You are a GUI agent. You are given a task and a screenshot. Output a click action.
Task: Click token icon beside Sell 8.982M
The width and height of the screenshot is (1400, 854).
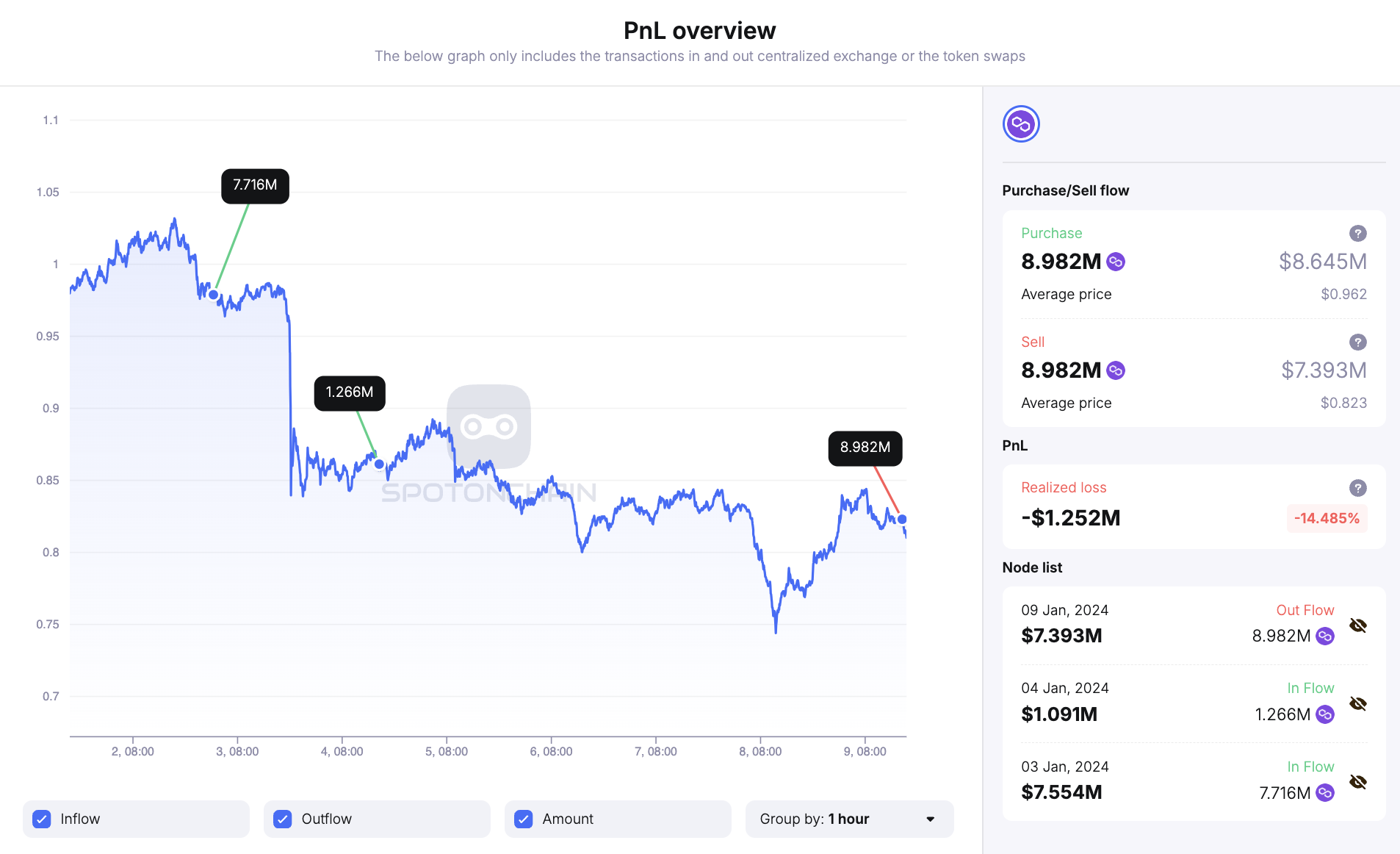click(x=1116, y=370)
